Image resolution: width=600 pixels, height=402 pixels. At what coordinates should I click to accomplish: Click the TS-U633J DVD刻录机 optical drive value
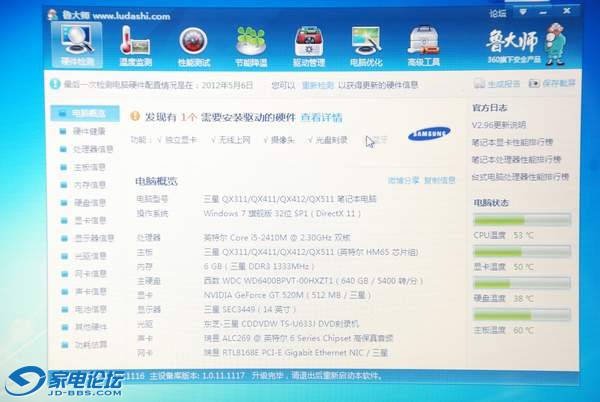281,324
